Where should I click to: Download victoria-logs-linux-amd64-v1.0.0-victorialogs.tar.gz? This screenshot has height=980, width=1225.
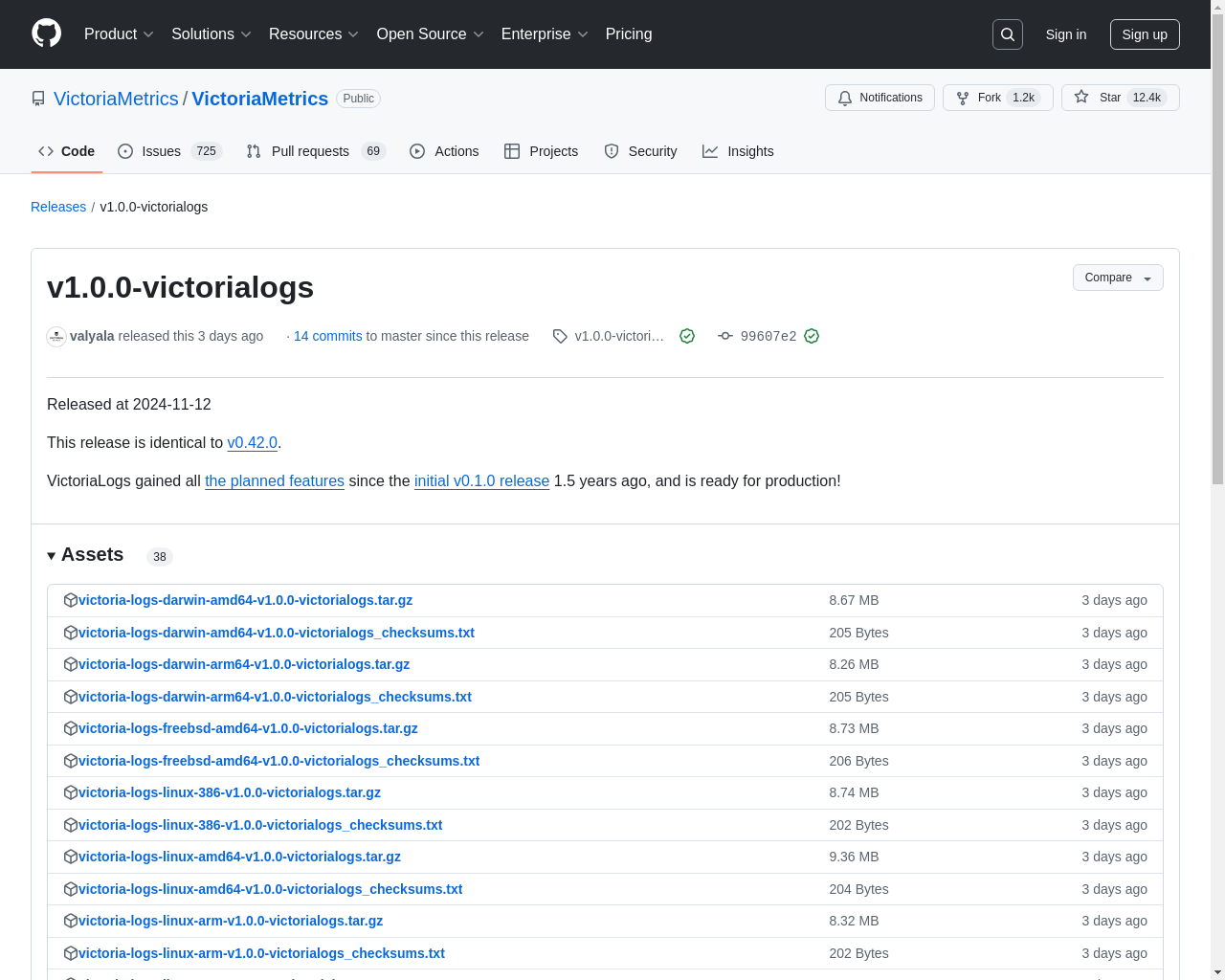pos(239,857)
